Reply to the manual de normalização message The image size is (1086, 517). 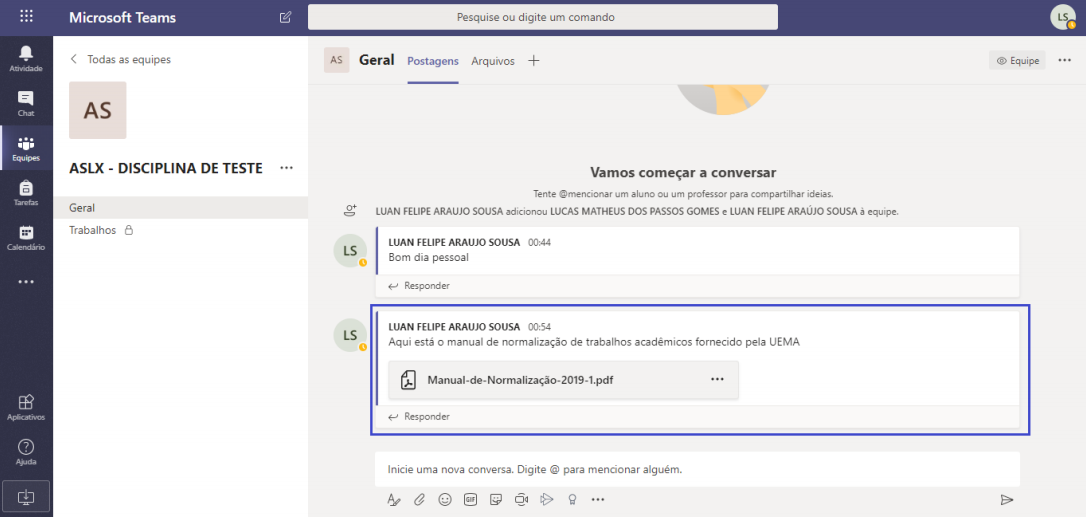[419, 417]
